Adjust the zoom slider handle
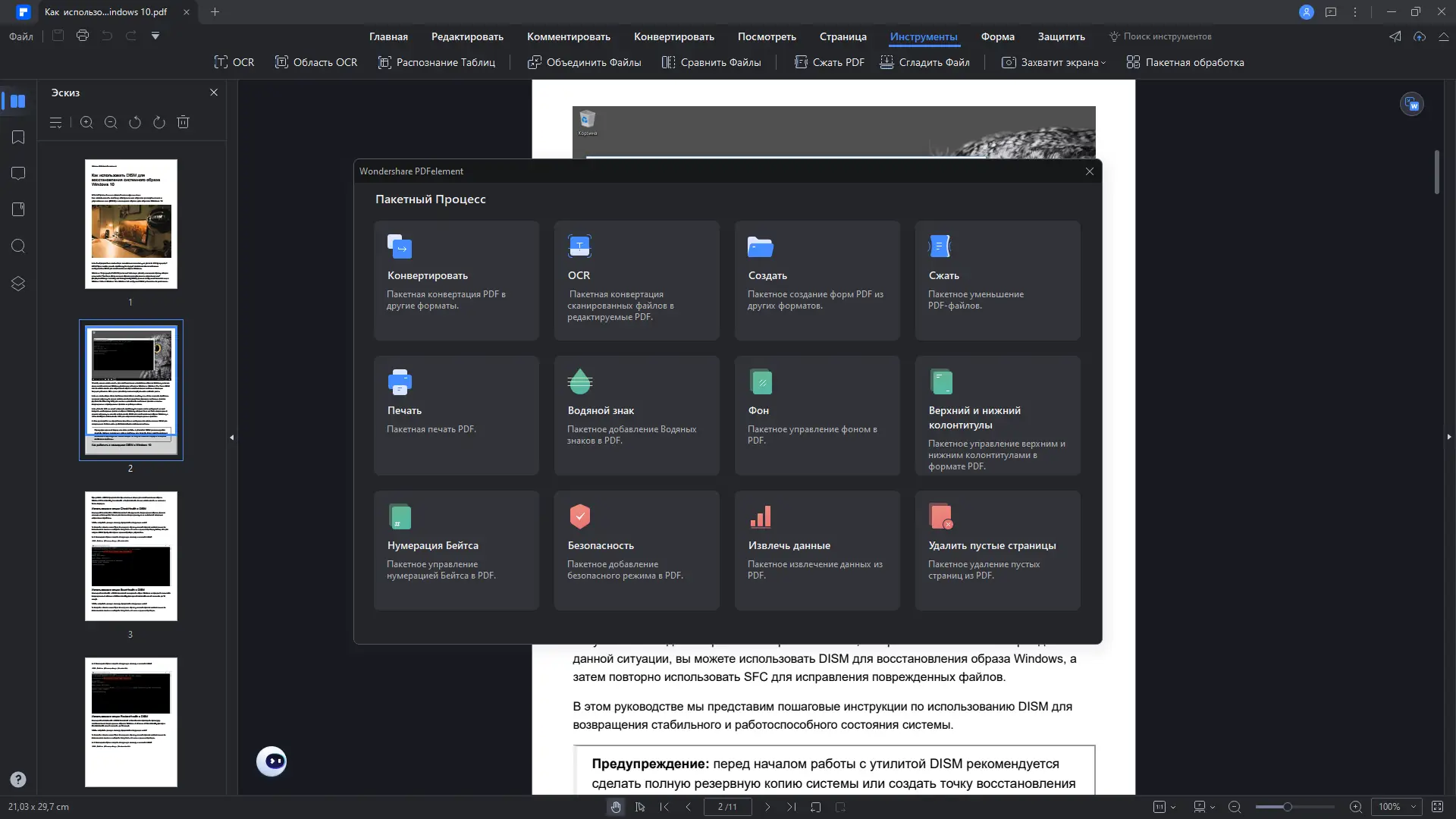The width and height of the screenshot is (1456, 819). point(1287,807)
